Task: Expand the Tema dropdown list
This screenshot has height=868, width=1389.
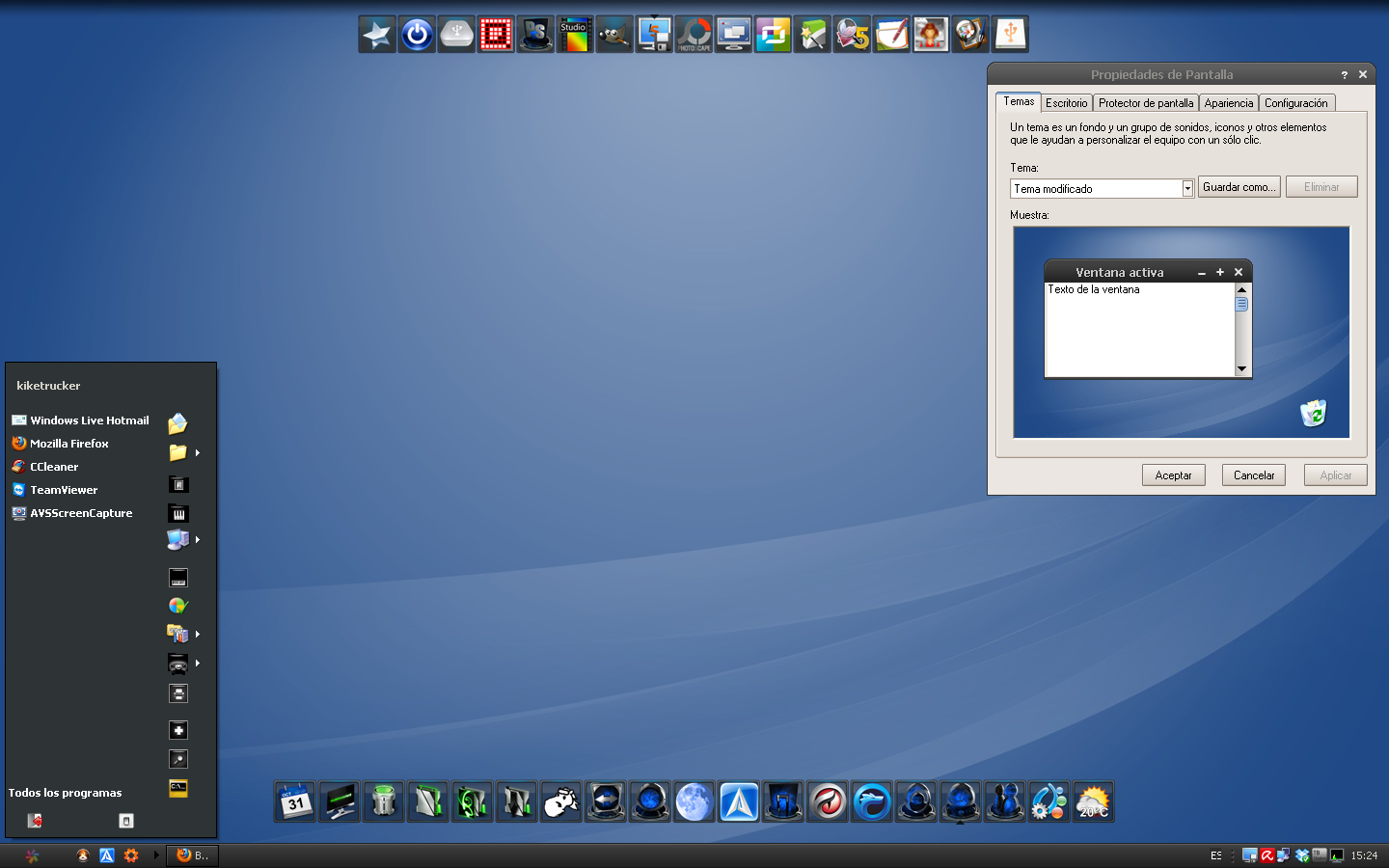Action: click(x=1186, y=188)
